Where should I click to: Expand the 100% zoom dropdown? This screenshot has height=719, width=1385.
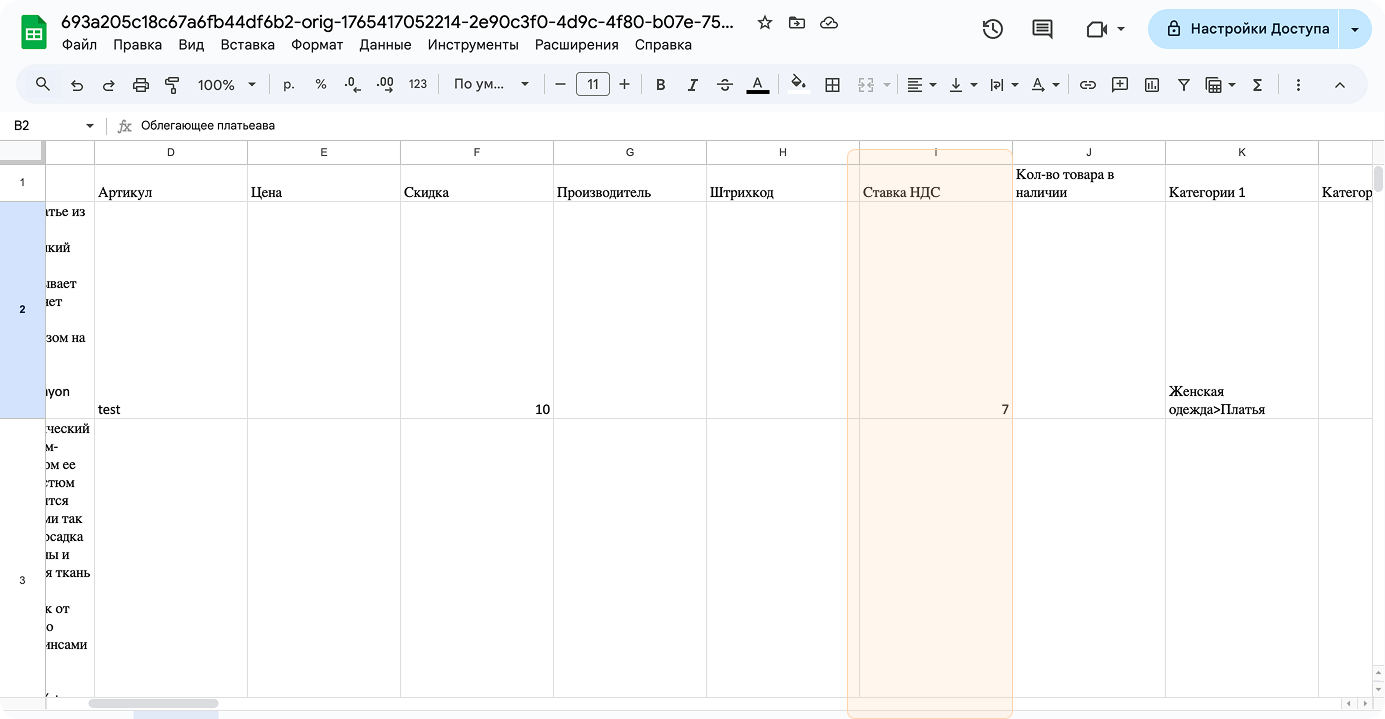(227, 85)
